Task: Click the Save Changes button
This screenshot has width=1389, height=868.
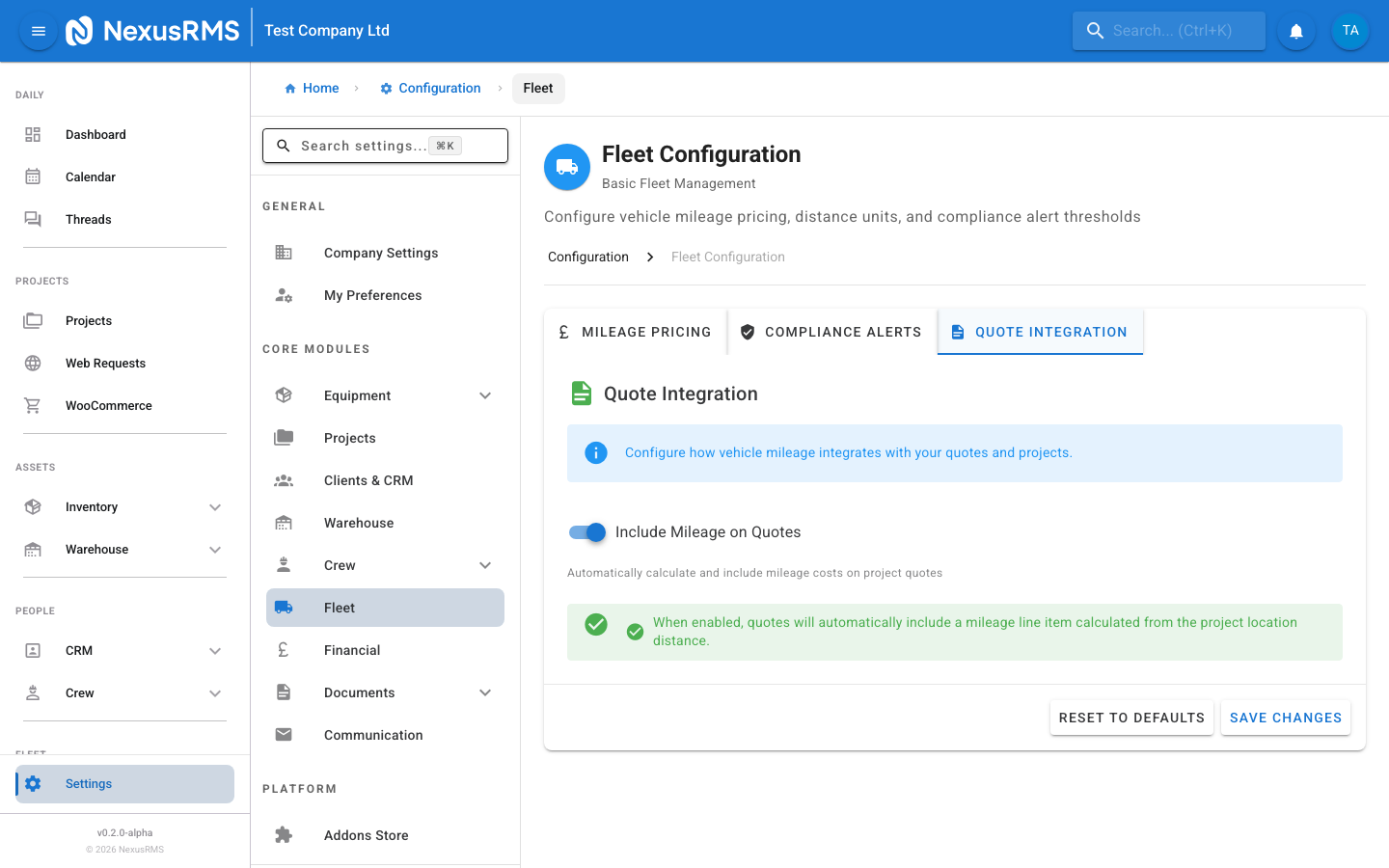Action: [1285, 718]
